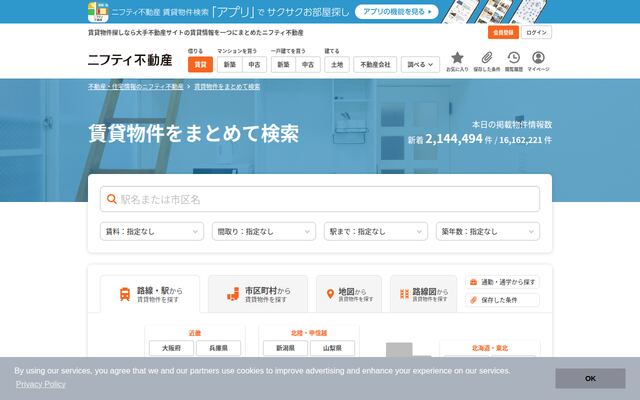Choose 新潟県 prefecture button
The image size is (640, 400).
(x=285, y=348)
